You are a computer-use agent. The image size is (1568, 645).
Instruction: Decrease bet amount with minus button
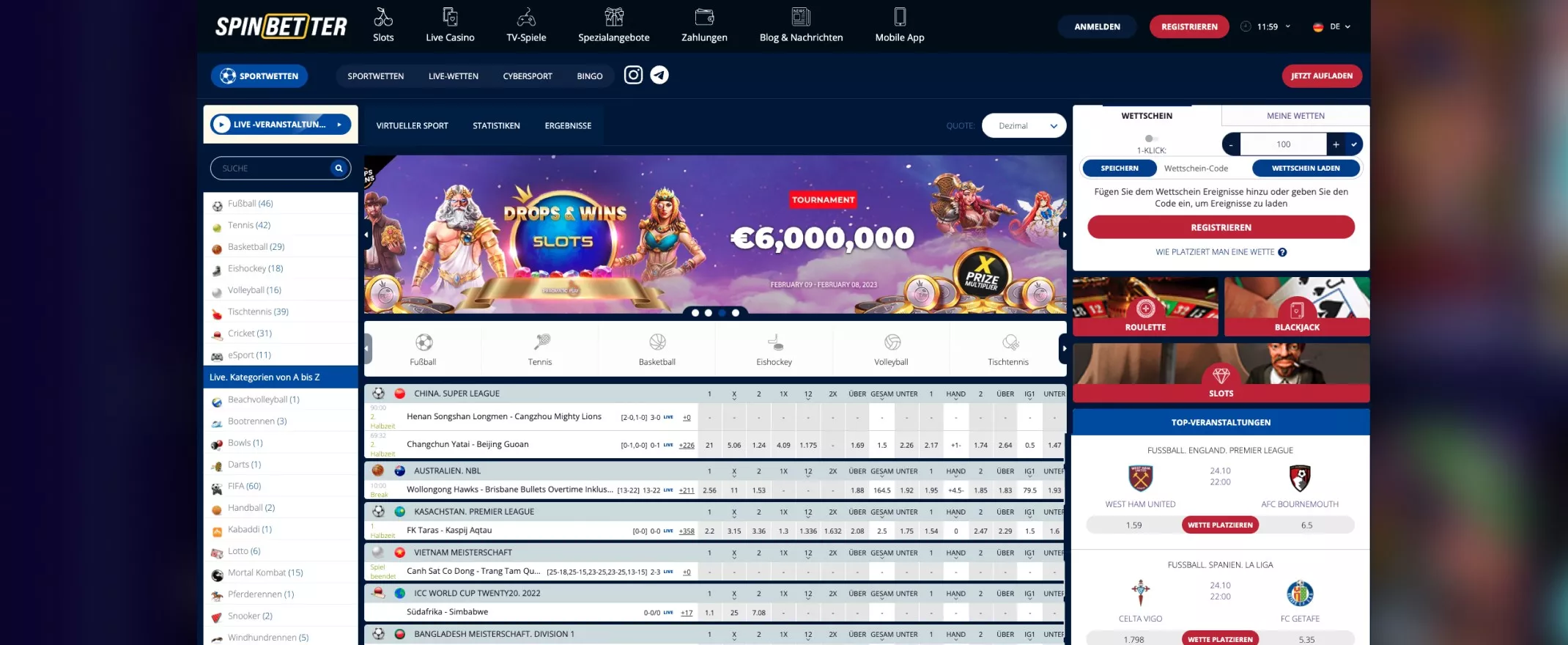point(1232,144)
